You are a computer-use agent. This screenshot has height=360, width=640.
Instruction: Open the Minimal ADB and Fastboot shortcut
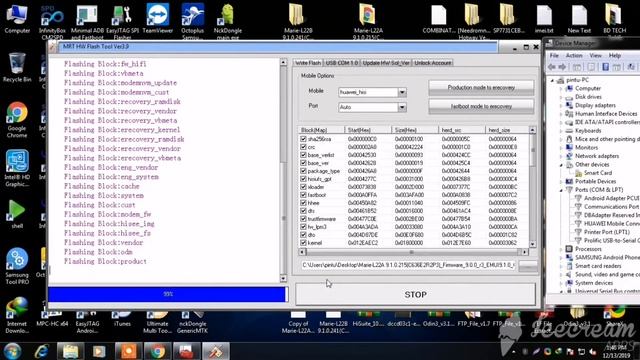[x=87, y=21]
